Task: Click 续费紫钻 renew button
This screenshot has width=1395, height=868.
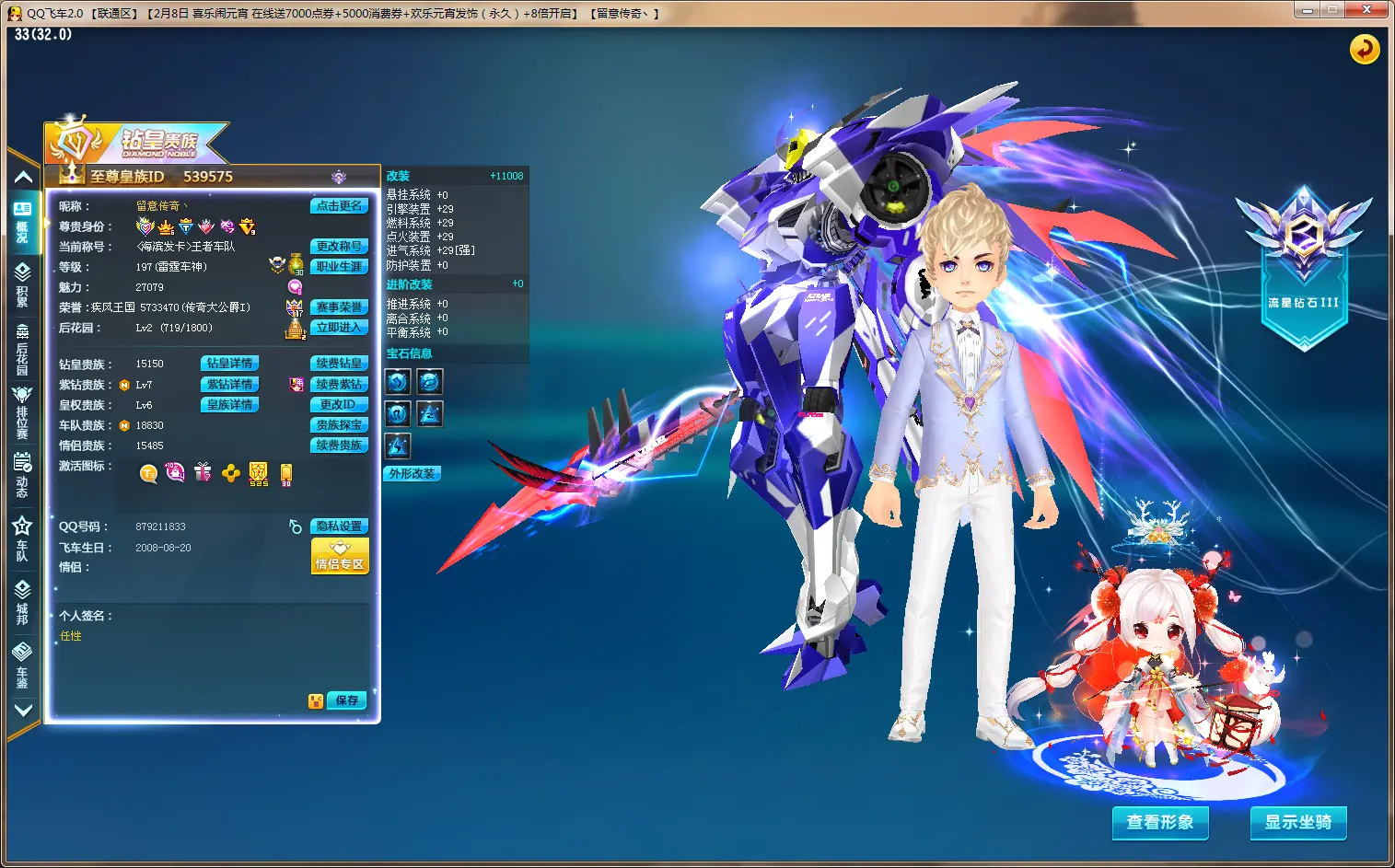Action: (339, 385)
